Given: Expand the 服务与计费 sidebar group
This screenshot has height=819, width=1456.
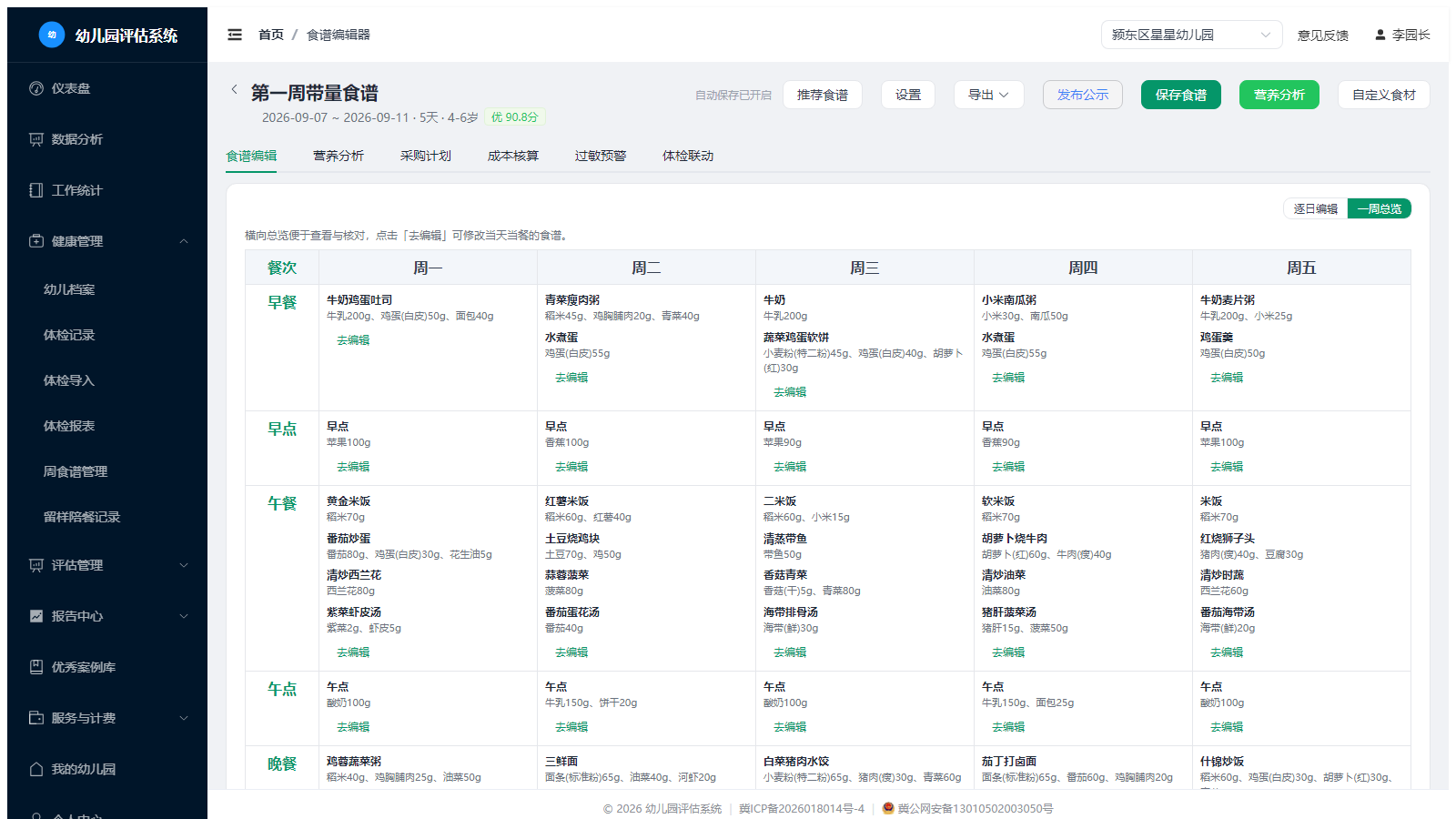Looking at the screenshot, I should (107, 718).
